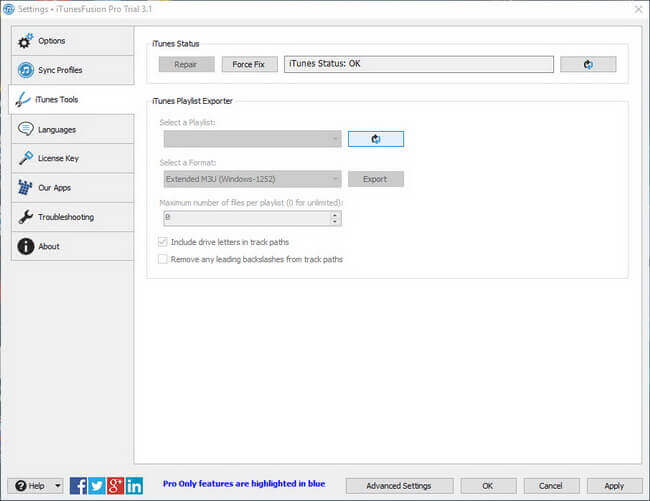The image size is (650, 501).
Task: Open the LinkedIn page icon
Action: click(x=134, y=486)
